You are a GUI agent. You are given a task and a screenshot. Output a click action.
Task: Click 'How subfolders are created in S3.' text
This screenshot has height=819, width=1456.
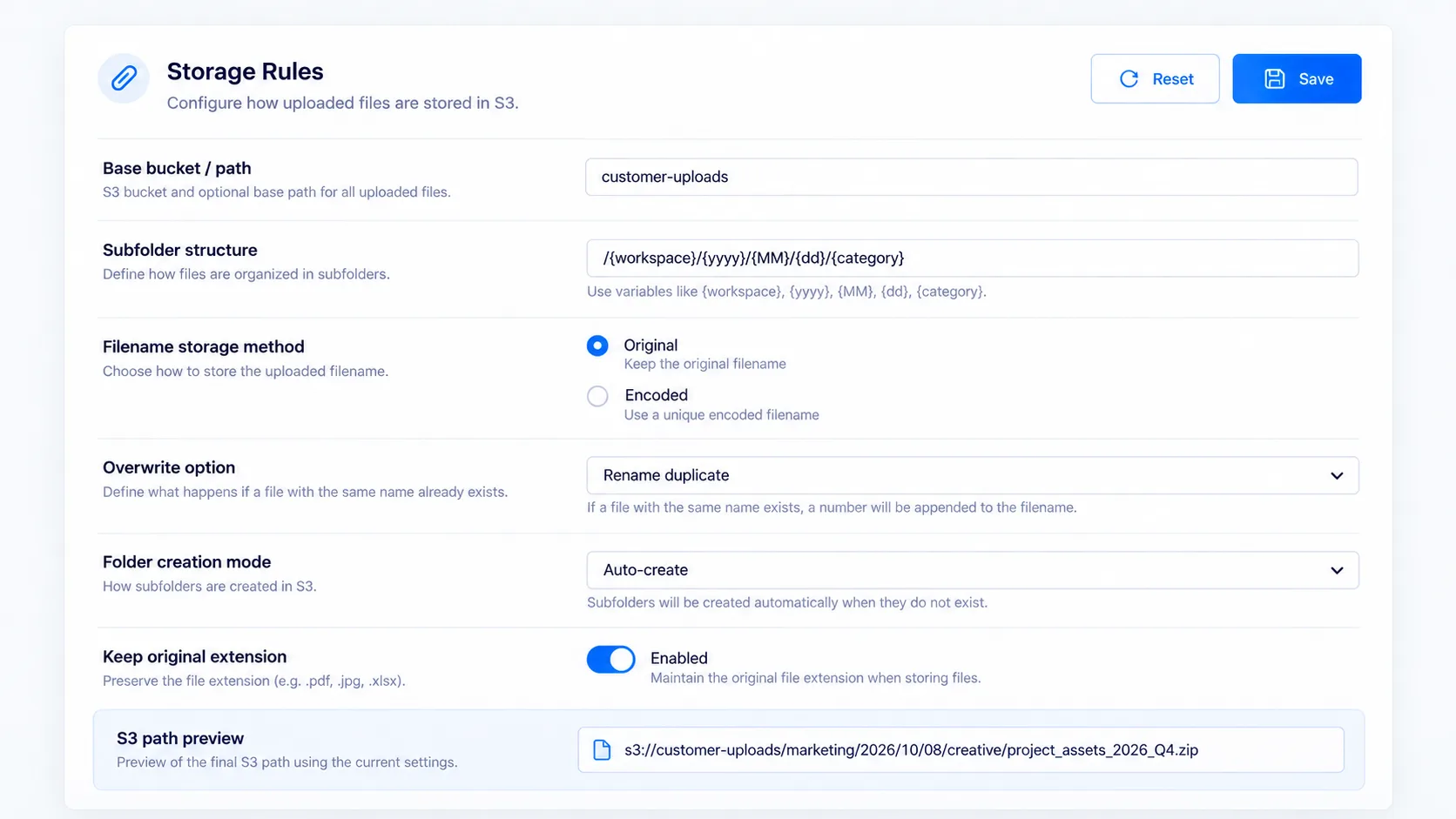pyautogui.click(x=209, y=587)
